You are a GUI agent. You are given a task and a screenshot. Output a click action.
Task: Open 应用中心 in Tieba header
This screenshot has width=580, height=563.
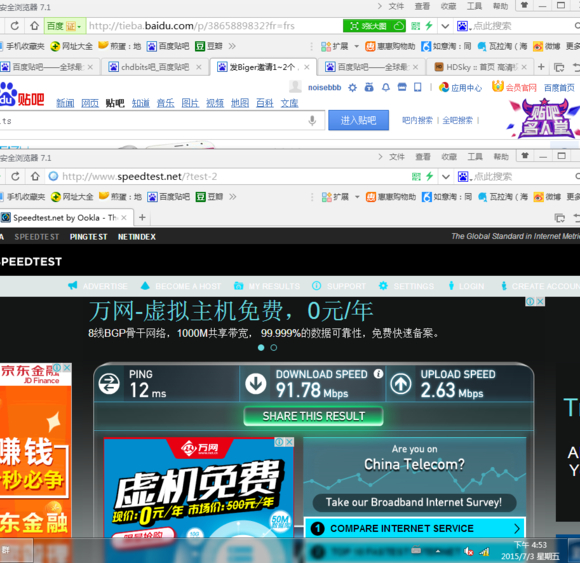(461, 88)
